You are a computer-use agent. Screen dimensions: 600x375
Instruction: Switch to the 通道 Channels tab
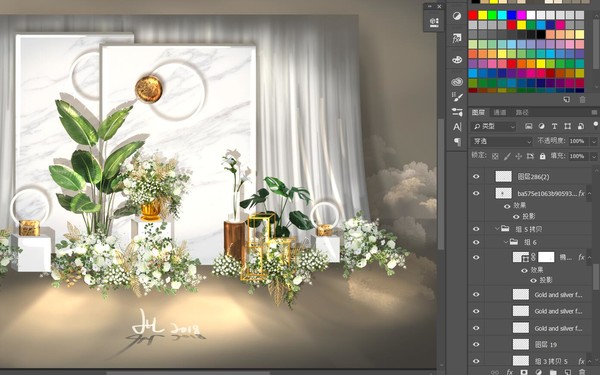pos(500,112)
